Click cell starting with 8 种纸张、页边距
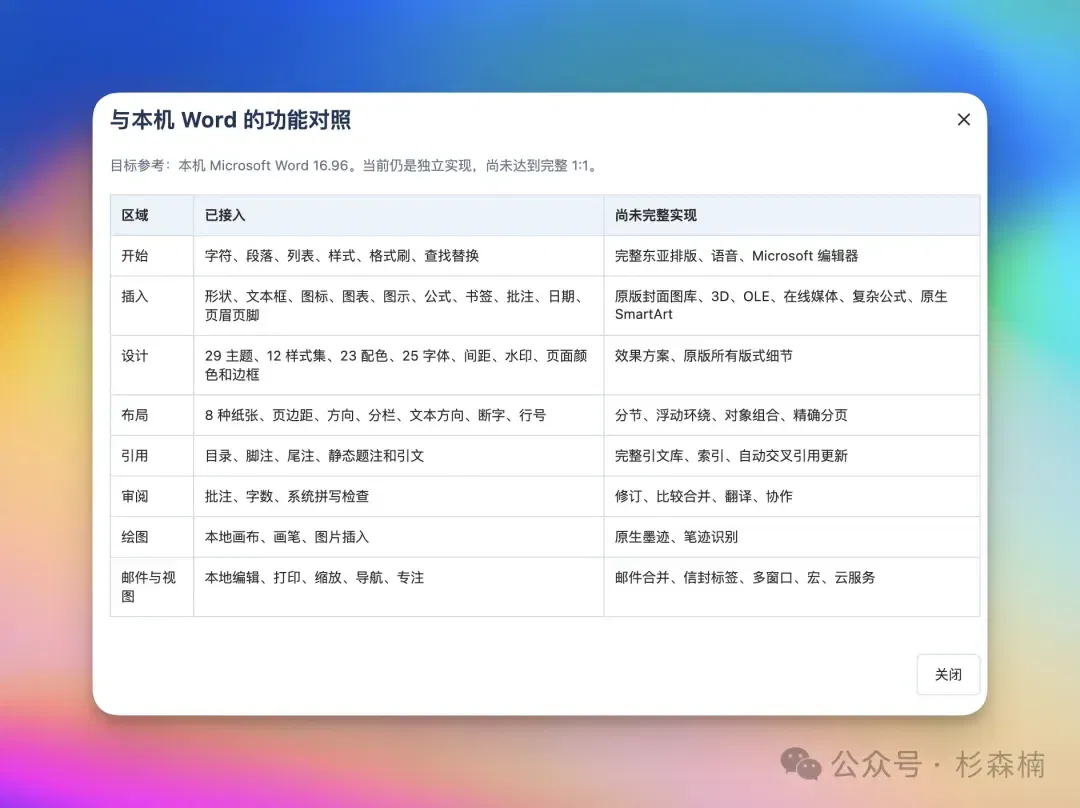 [x=399, y=415]
